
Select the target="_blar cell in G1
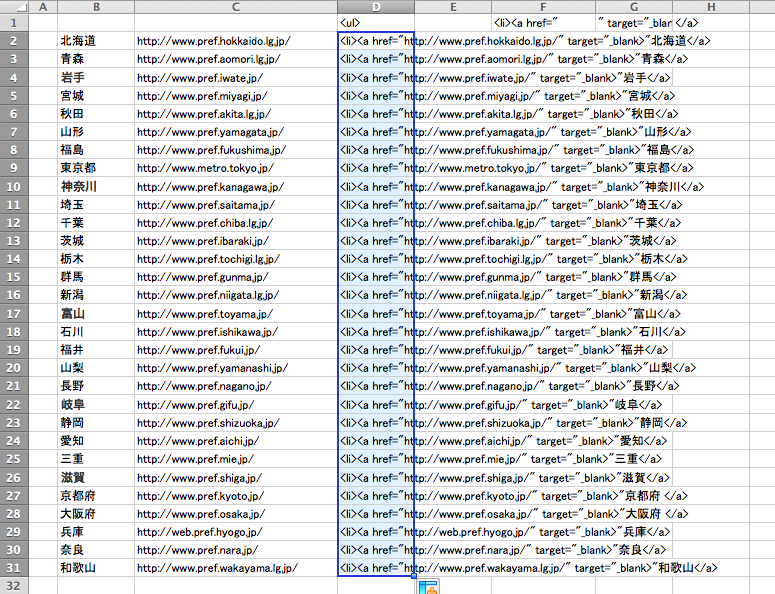click(x=633, y=22)
